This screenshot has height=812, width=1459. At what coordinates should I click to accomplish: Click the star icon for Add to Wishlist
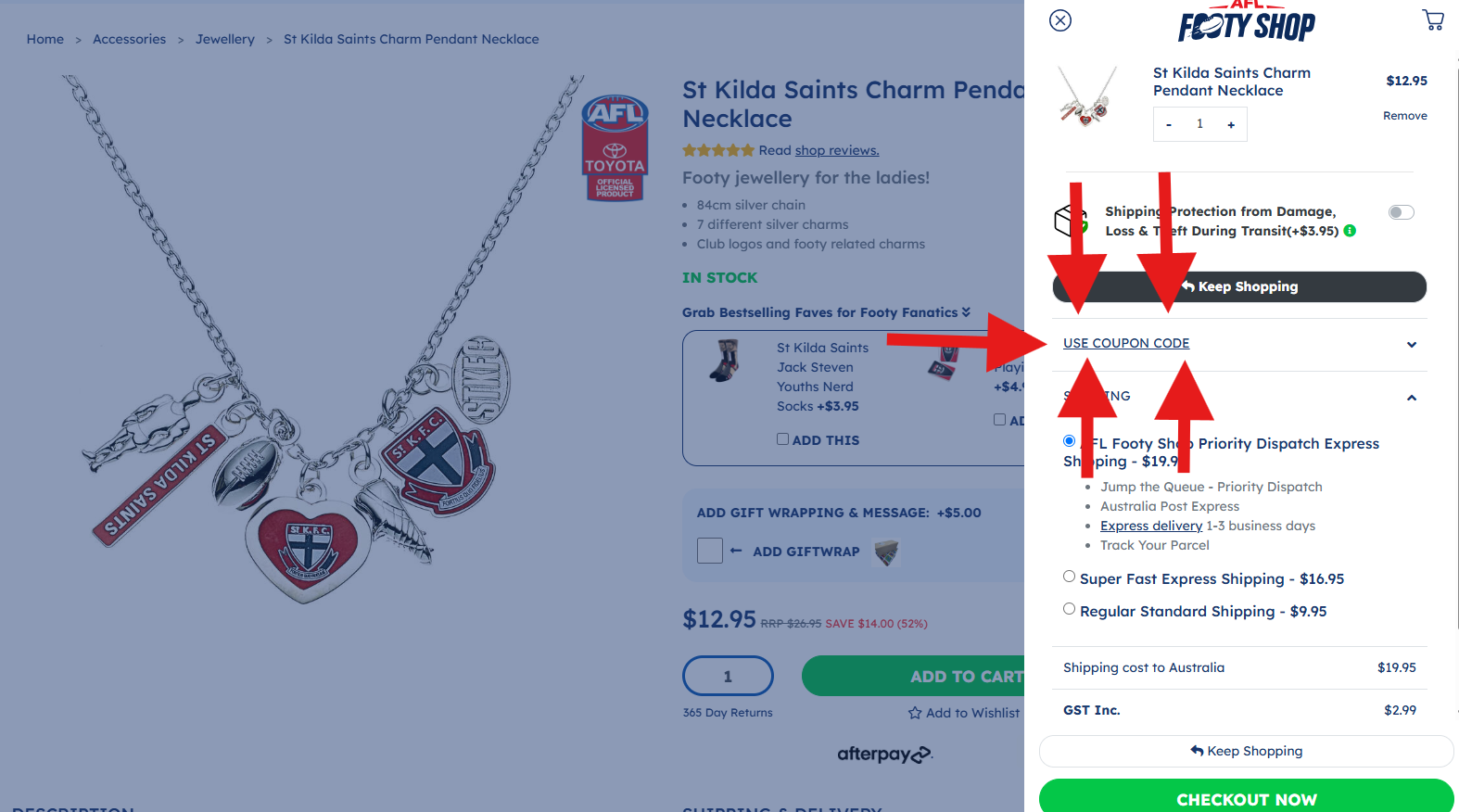[915, 713]
